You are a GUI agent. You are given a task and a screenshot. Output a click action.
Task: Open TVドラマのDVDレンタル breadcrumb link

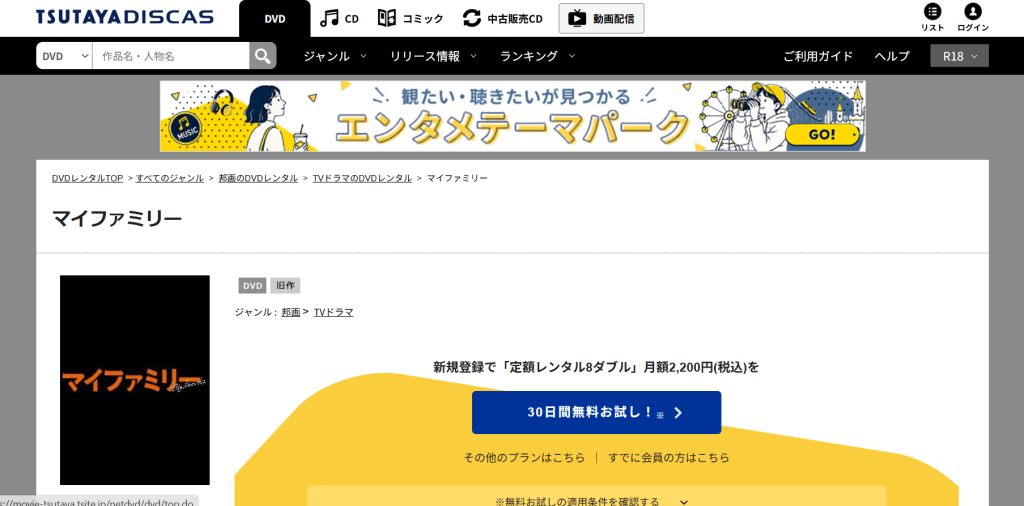[362, 178]
